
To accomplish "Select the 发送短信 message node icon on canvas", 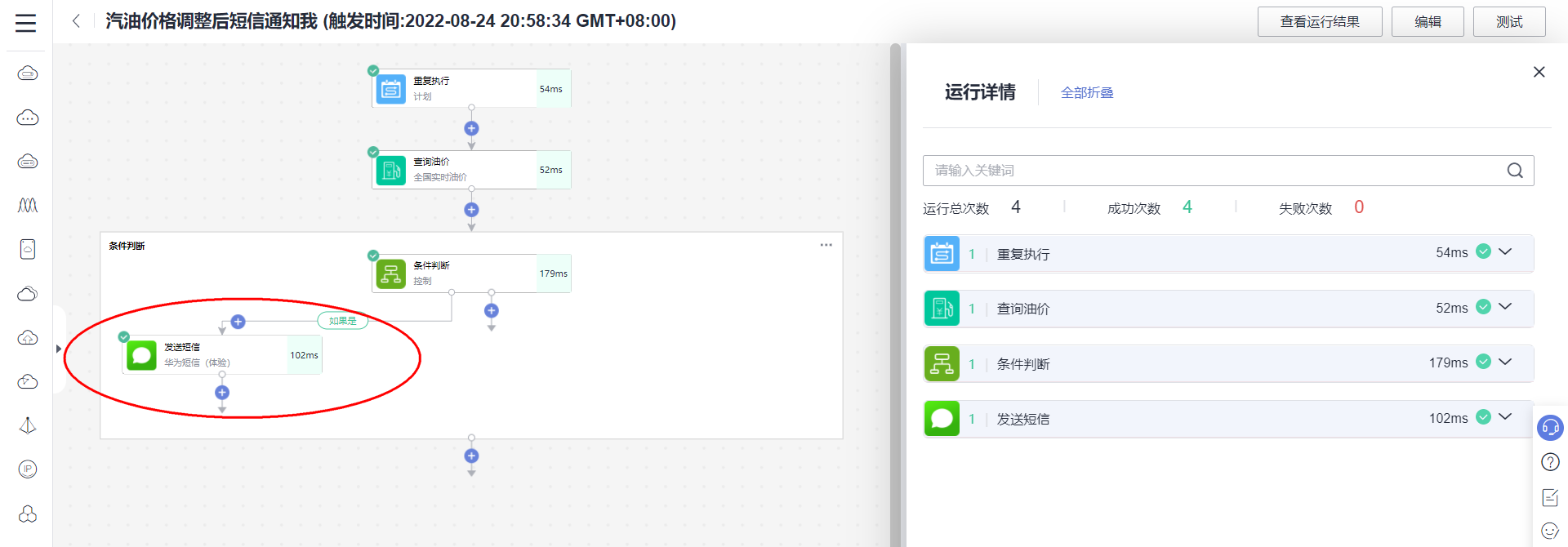I will coord(141,355).
